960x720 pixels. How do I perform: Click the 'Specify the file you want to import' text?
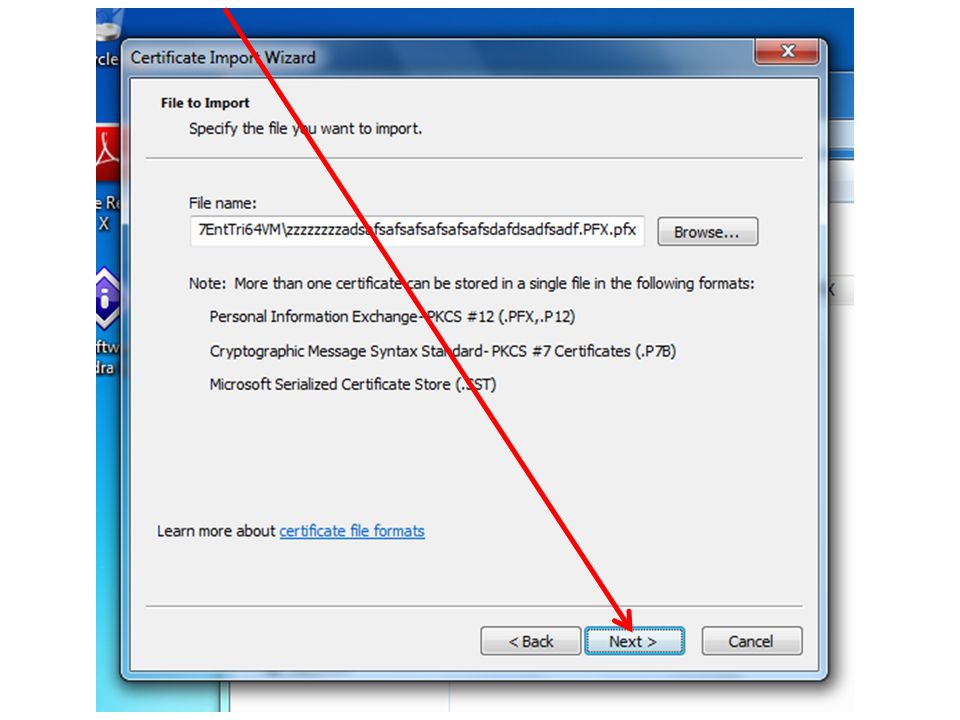tap(305, 129)
